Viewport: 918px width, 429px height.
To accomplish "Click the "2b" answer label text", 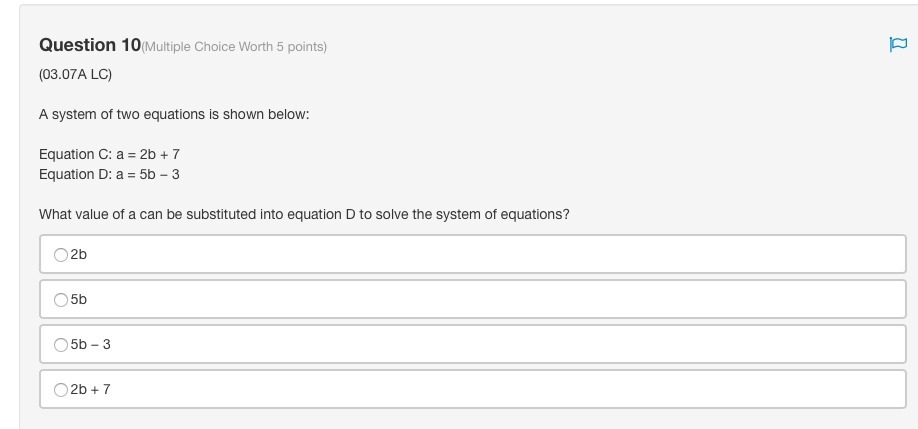I will pos(79,255).
